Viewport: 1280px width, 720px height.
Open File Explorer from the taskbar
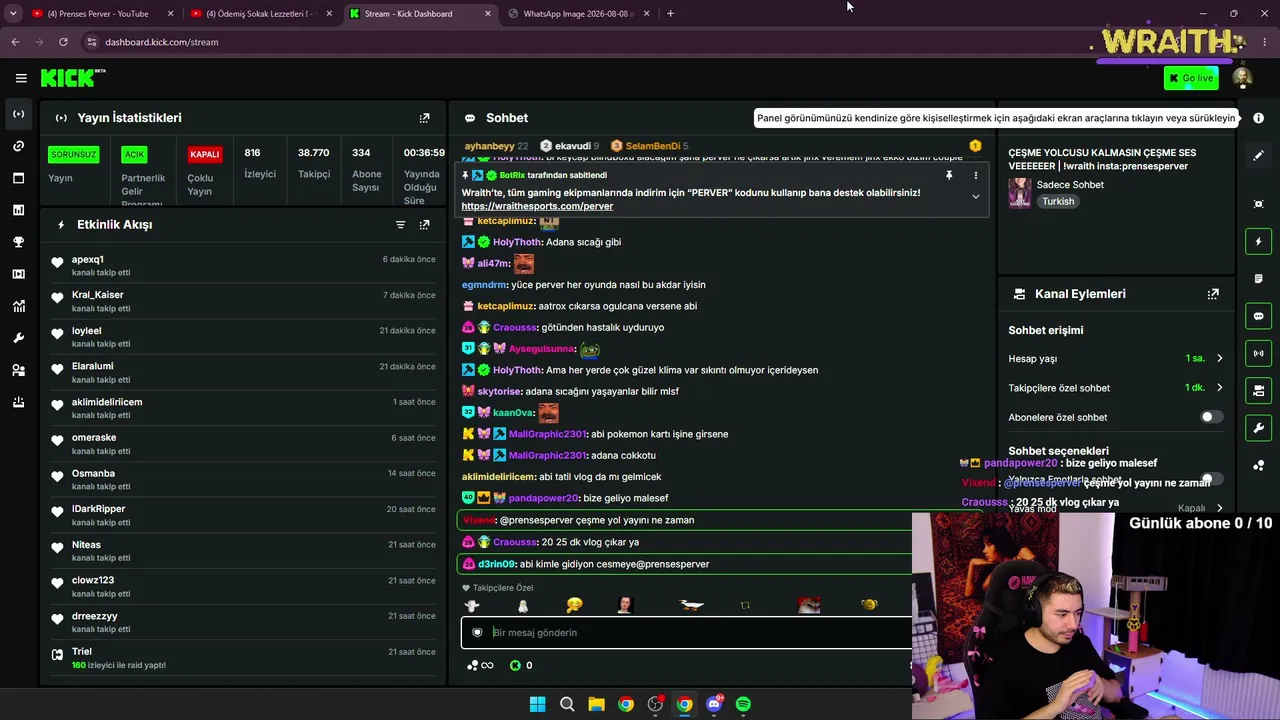[x=596, y=704]
